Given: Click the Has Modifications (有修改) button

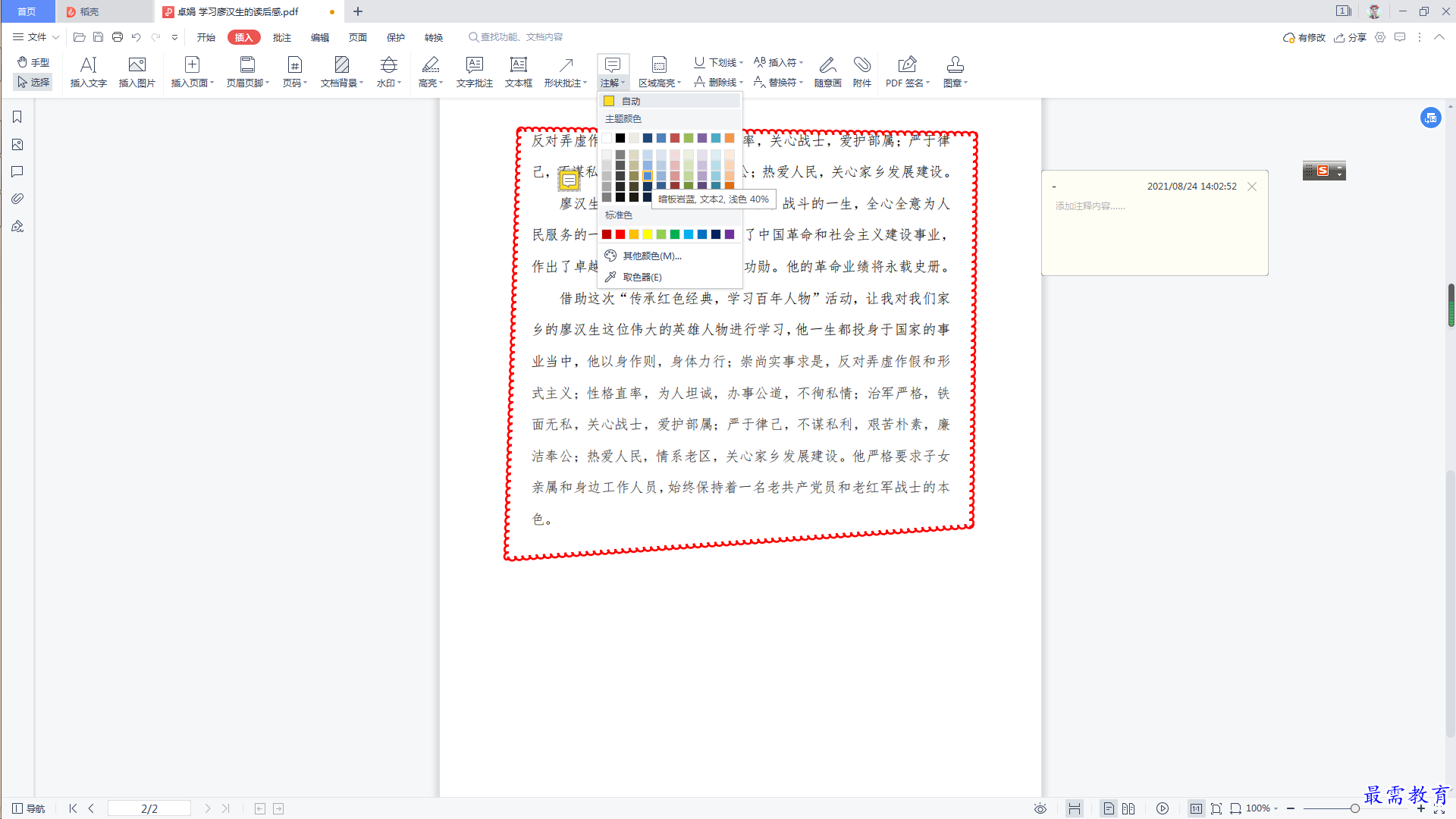Looking at the screenshot, I should coord(1304,37).
